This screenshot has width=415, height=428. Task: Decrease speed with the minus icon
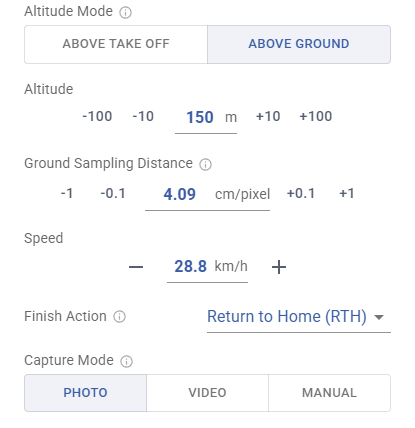pos(136,267)
